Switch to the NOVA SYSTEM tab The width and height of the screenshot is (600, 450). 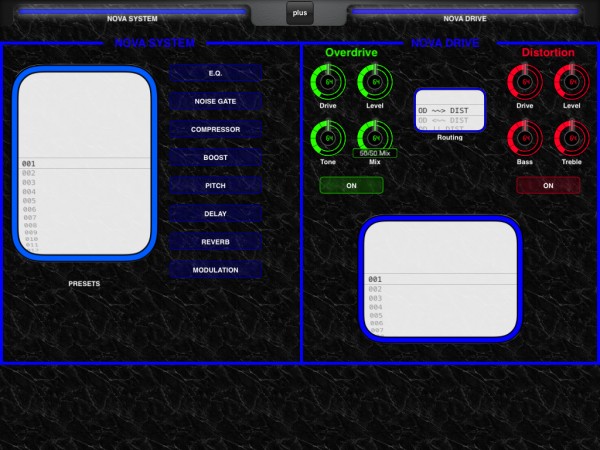click(x=132, y=14)
